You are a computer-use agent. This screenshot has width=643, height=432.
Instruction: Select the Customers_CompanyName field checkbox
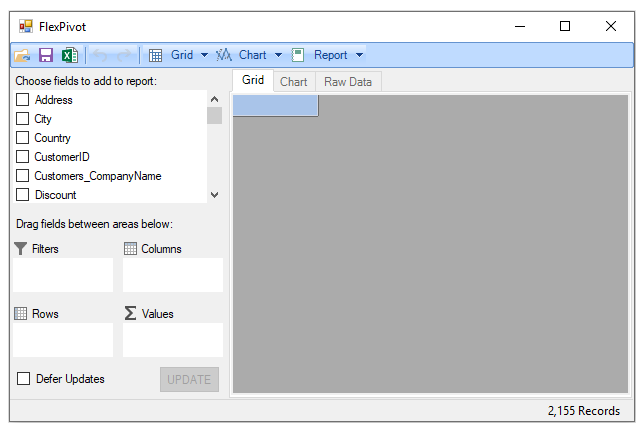[x=23, y=176]
